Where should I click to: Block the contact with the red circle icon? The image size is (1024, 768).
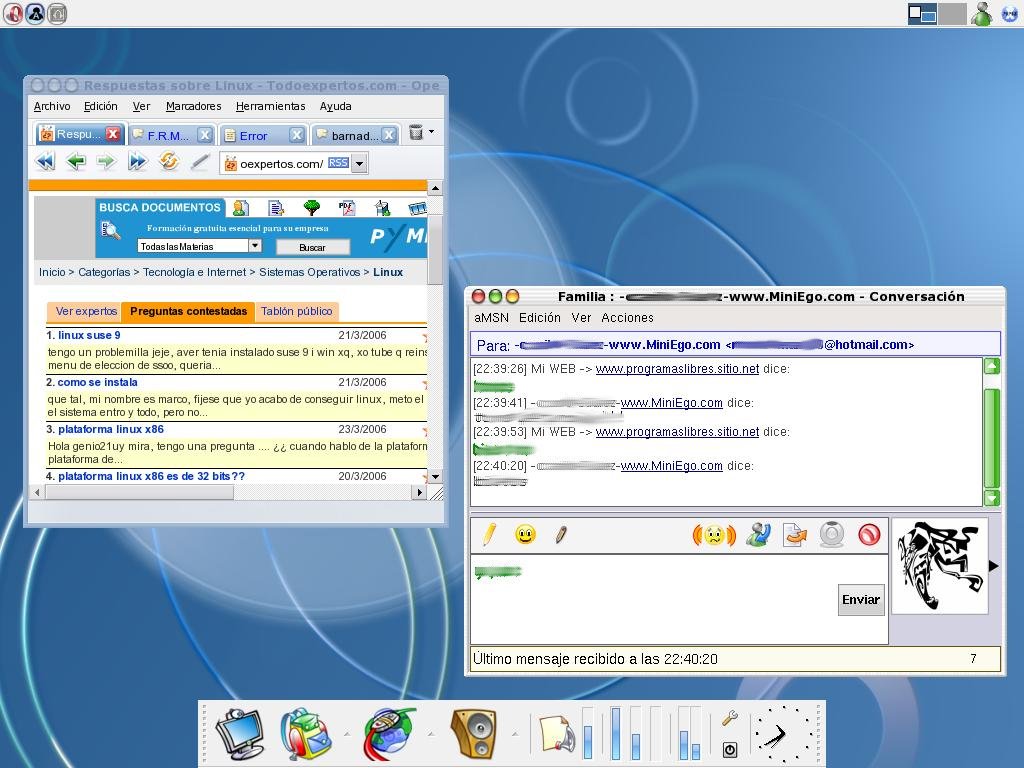click(869, 535)
